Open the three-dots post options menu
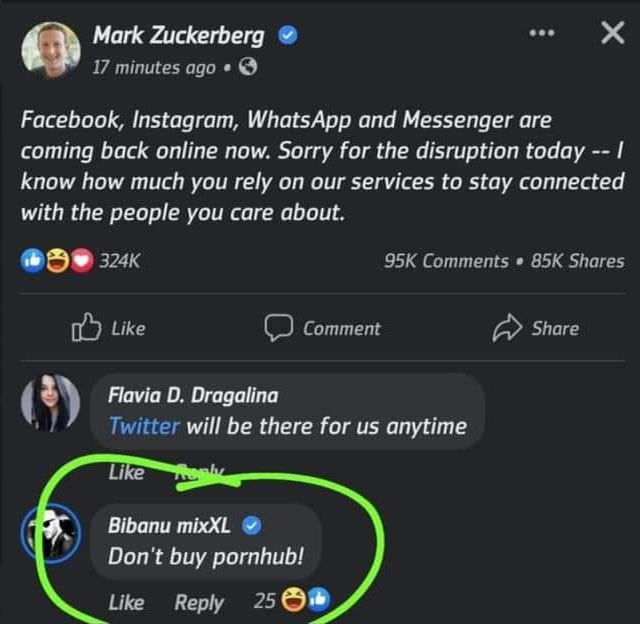The width and height of the screenshot is (640, 624). [x=541, y=33]
